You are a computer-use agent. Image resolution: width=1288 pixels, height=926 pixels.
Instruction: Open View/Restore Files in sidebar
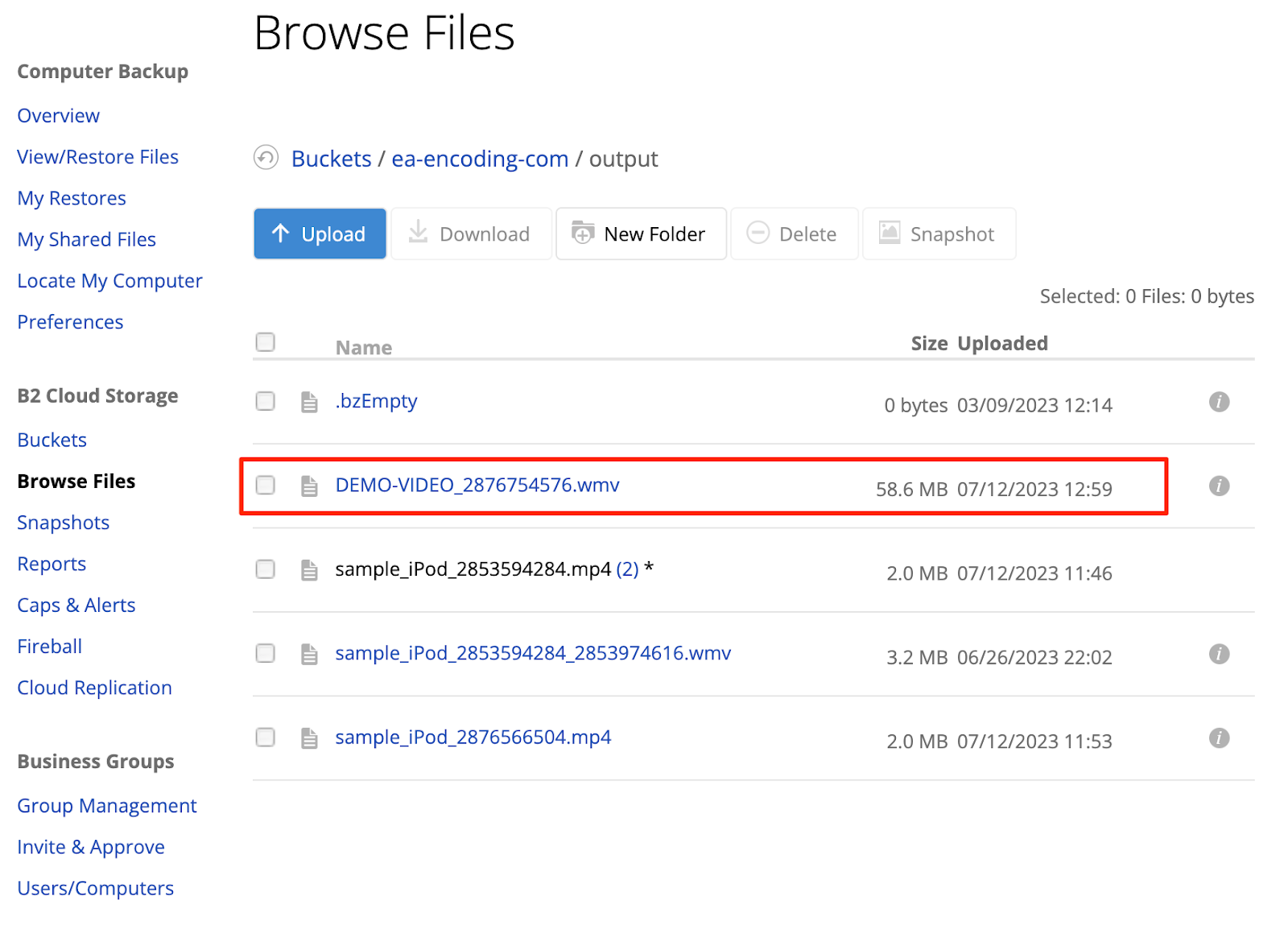(98, 157)
